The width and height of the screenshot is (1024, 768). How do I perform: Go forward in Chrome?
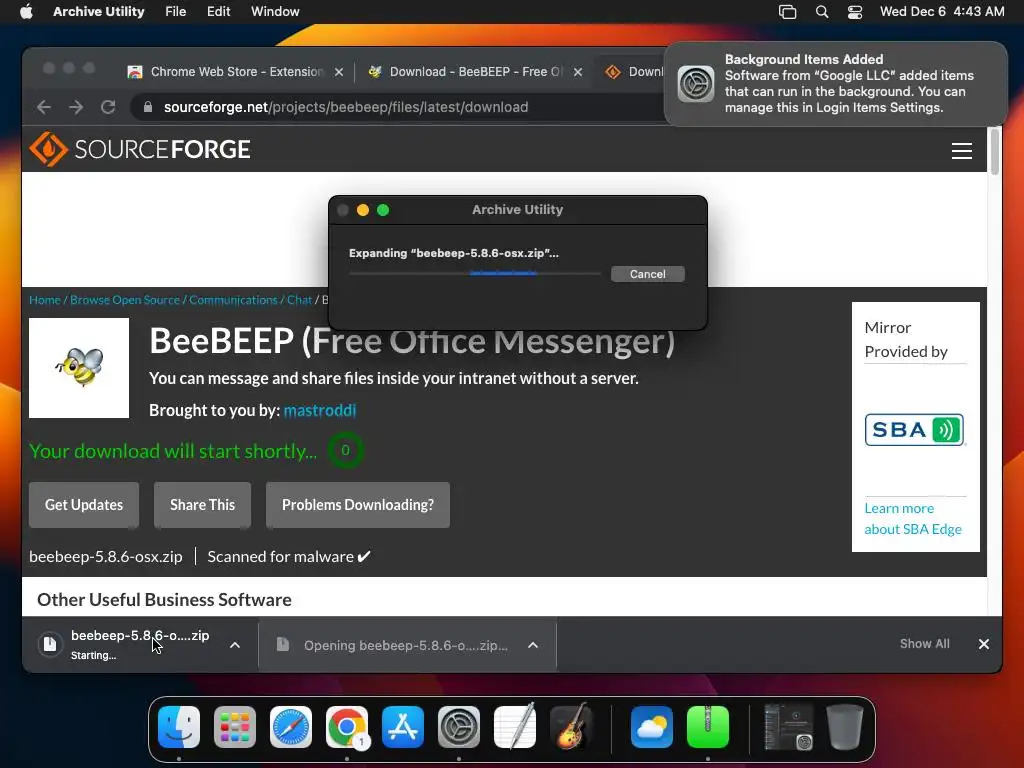76,107
